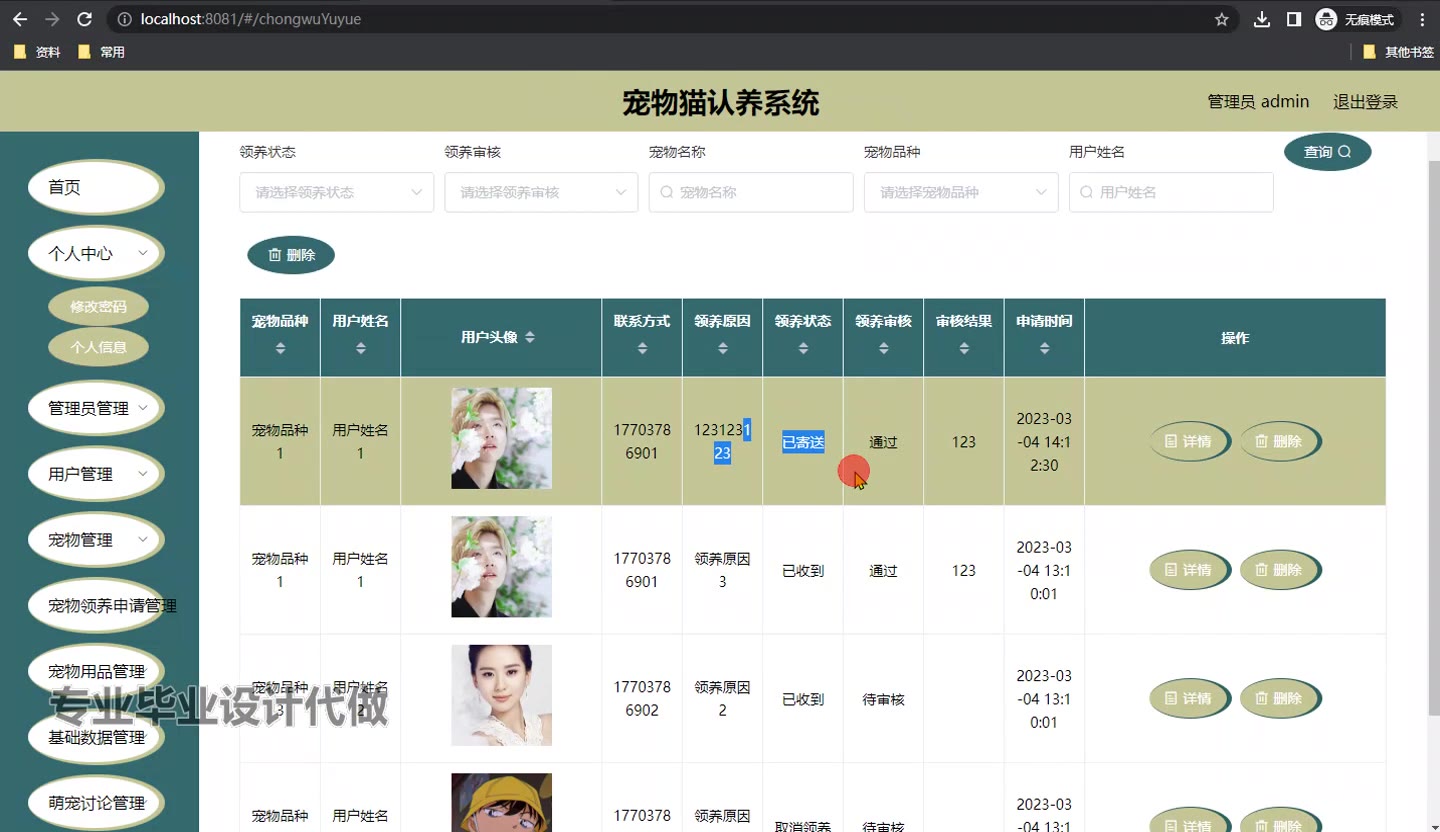
Task: Open the 其他书签 folder
Action: [x=1399, y=52]
